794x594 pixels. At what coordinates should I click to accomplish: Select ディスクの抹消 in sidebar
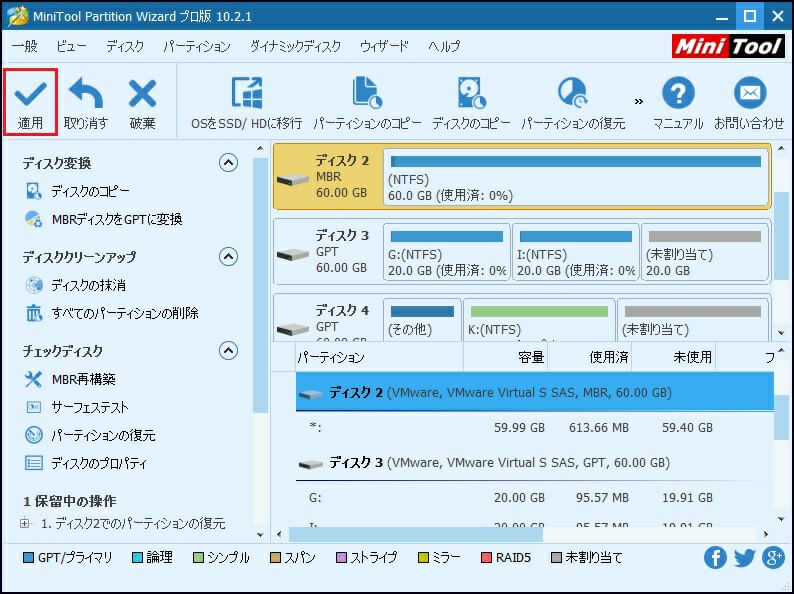pyautogui.click(x=88, y=286)
